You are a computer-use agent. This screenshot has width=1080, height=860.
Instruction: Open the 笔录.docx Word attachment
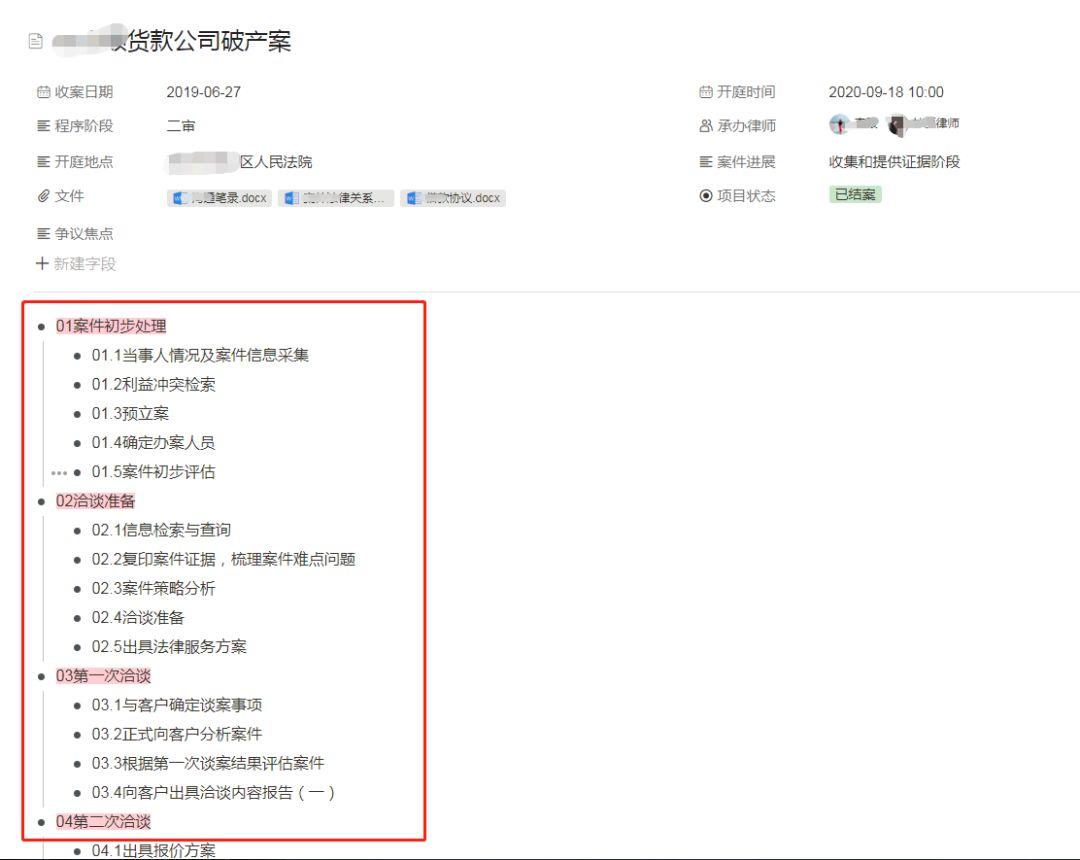point(220,198)
